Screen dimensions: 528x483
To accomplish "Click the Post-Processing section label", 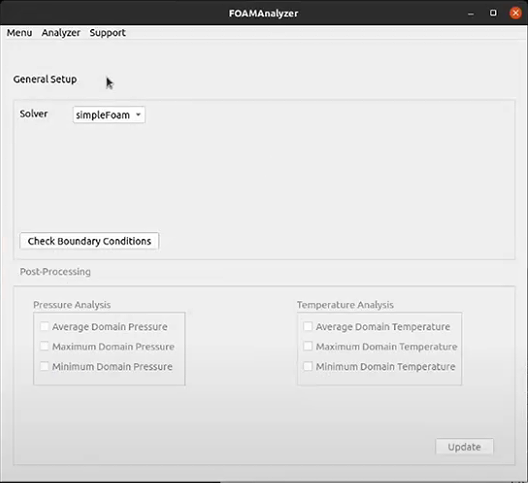I will (x=55, y=271).
